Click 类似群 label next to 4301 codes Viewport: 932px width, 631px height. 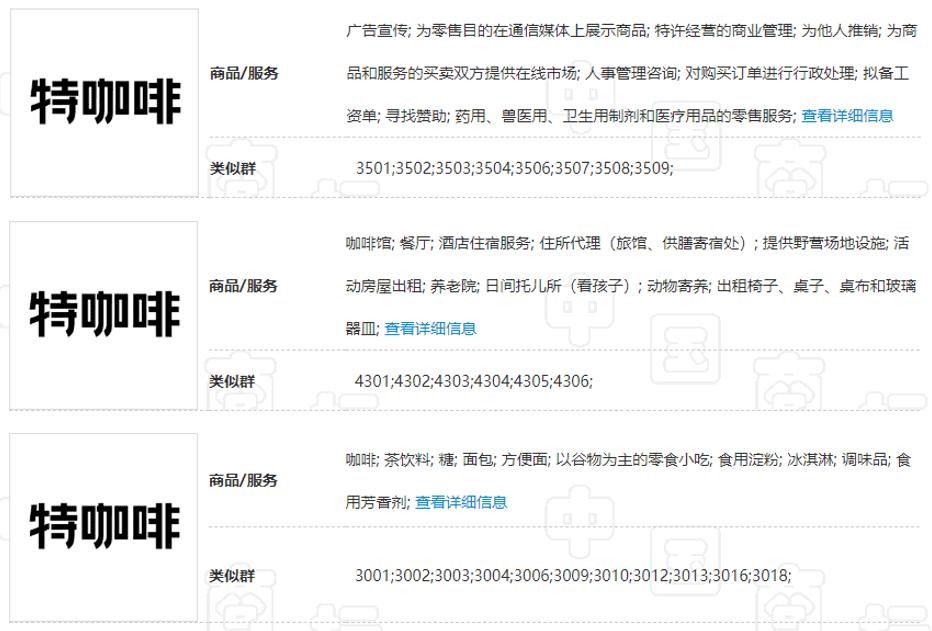(232, 381)
